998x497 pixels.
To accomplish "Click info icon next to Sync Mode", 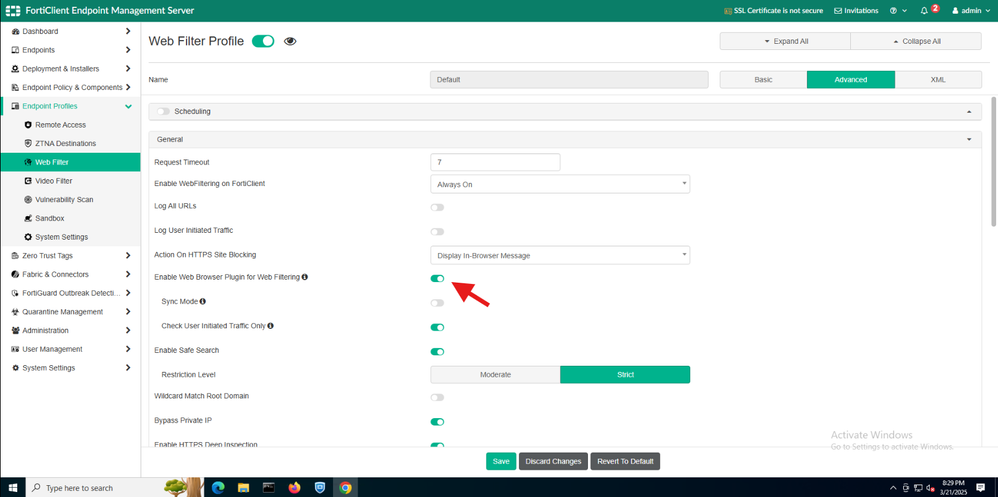I will point(203,301).
